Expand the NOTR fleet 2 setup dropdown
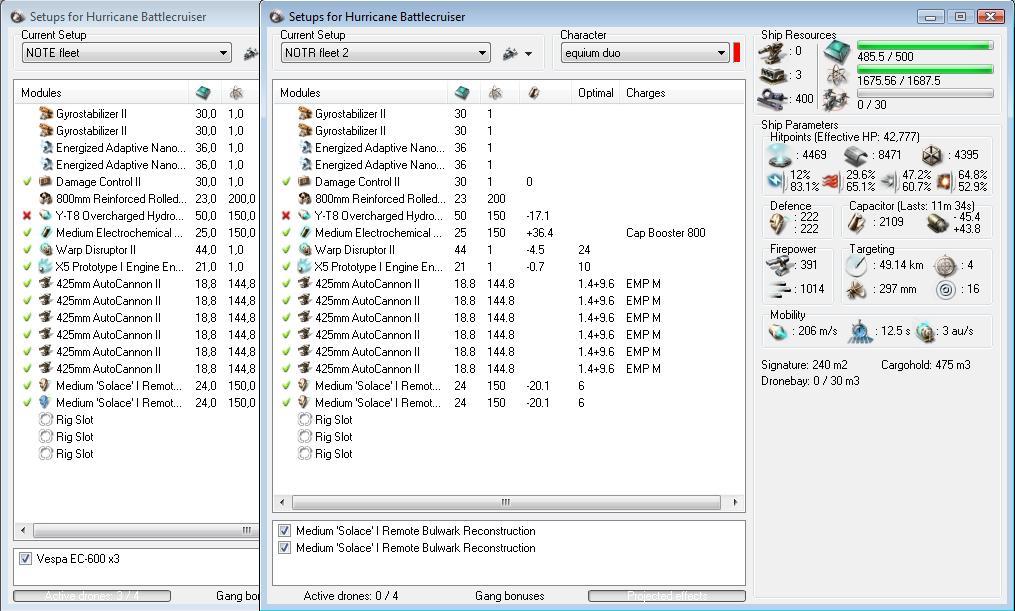This screenshot has height=611, width=1015. pyautogui.click(x=482, y=53)
